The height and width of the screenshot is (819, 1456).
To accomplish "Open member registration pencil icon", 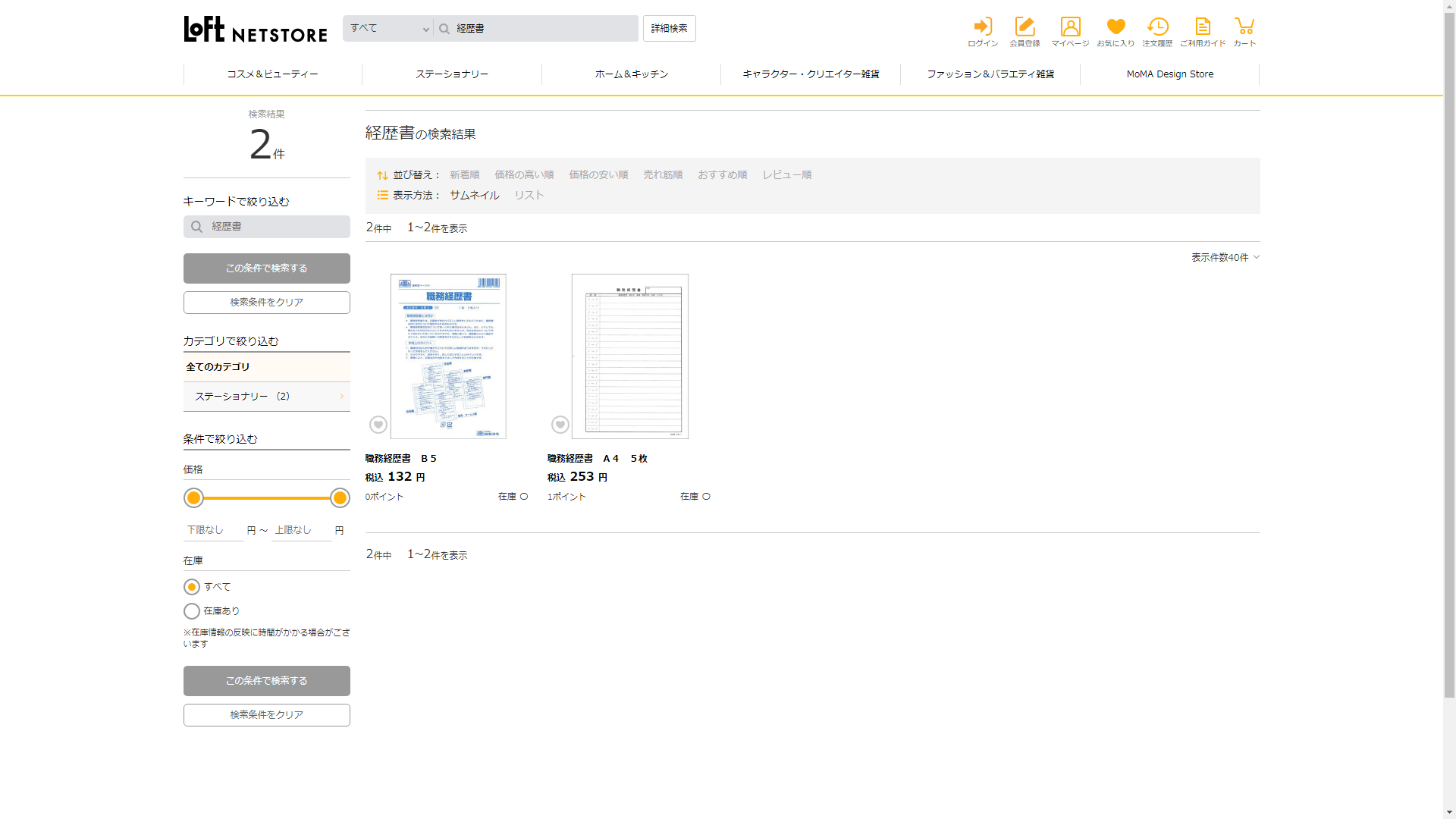I will pyautogui.click(x=1025, y=27).
